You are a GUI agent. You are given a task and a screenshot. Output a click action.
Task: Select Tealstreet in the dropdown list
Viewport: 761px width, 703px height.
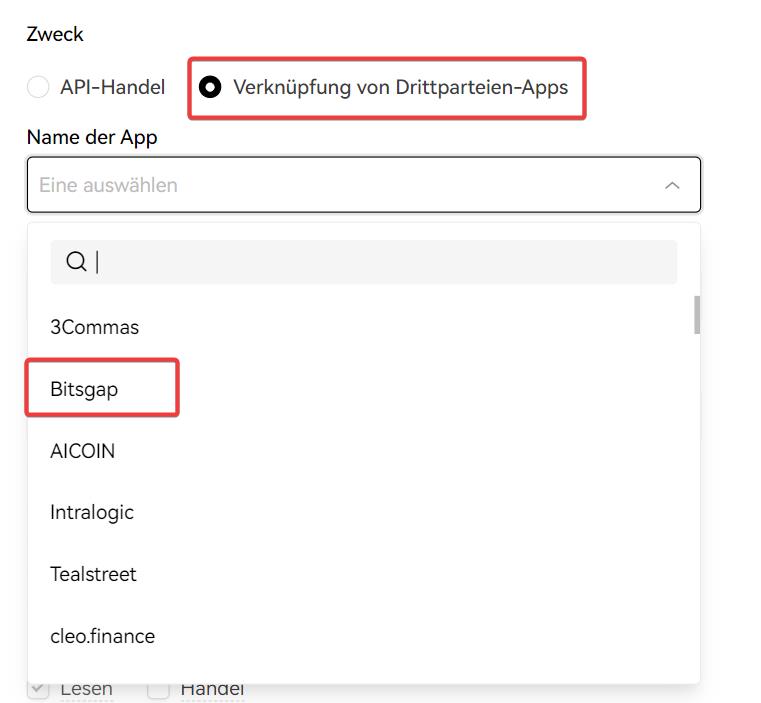pos(93,574)
